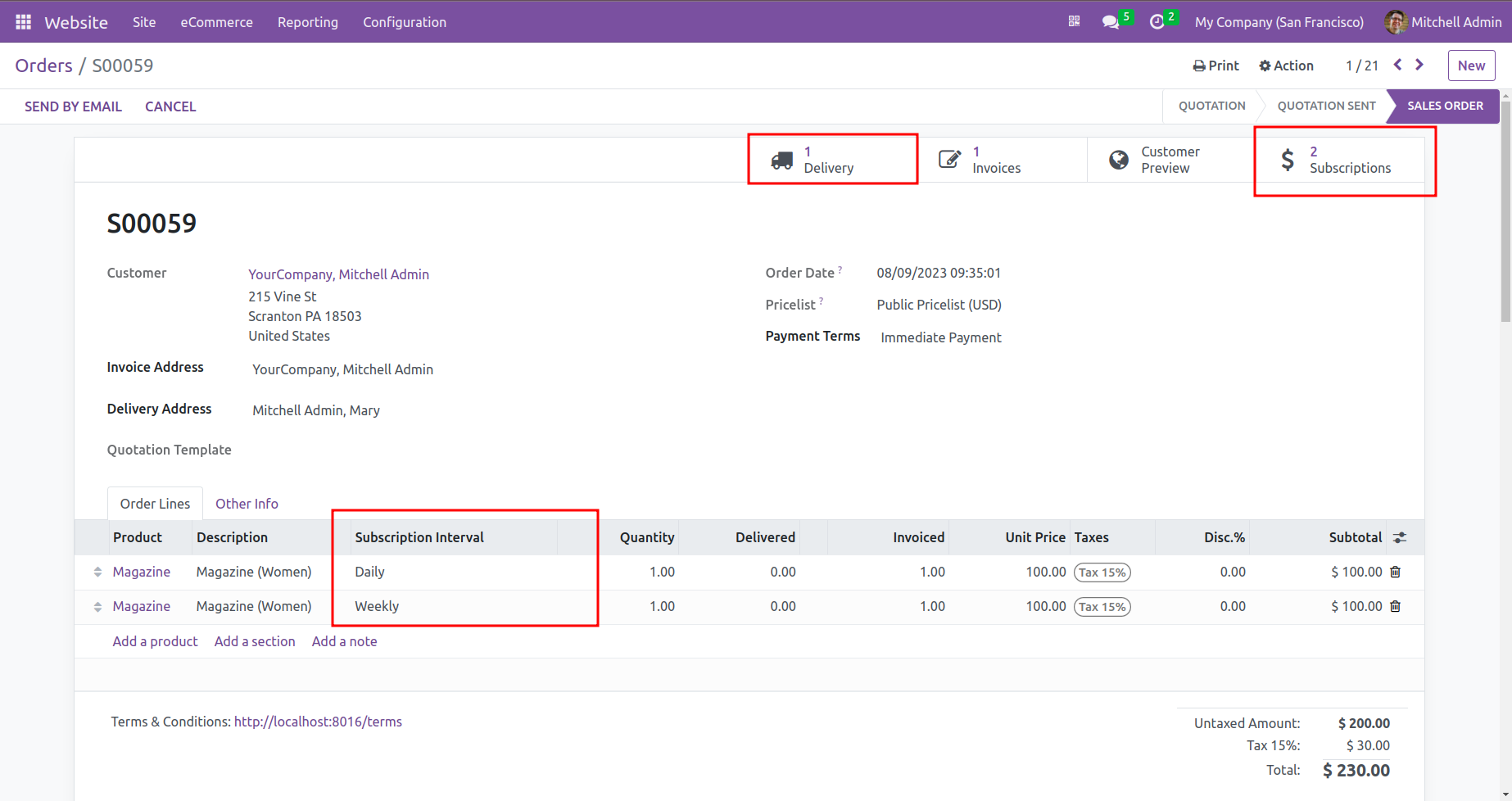
Task: Go to the next order record
Action: (x=1419, y=66)
